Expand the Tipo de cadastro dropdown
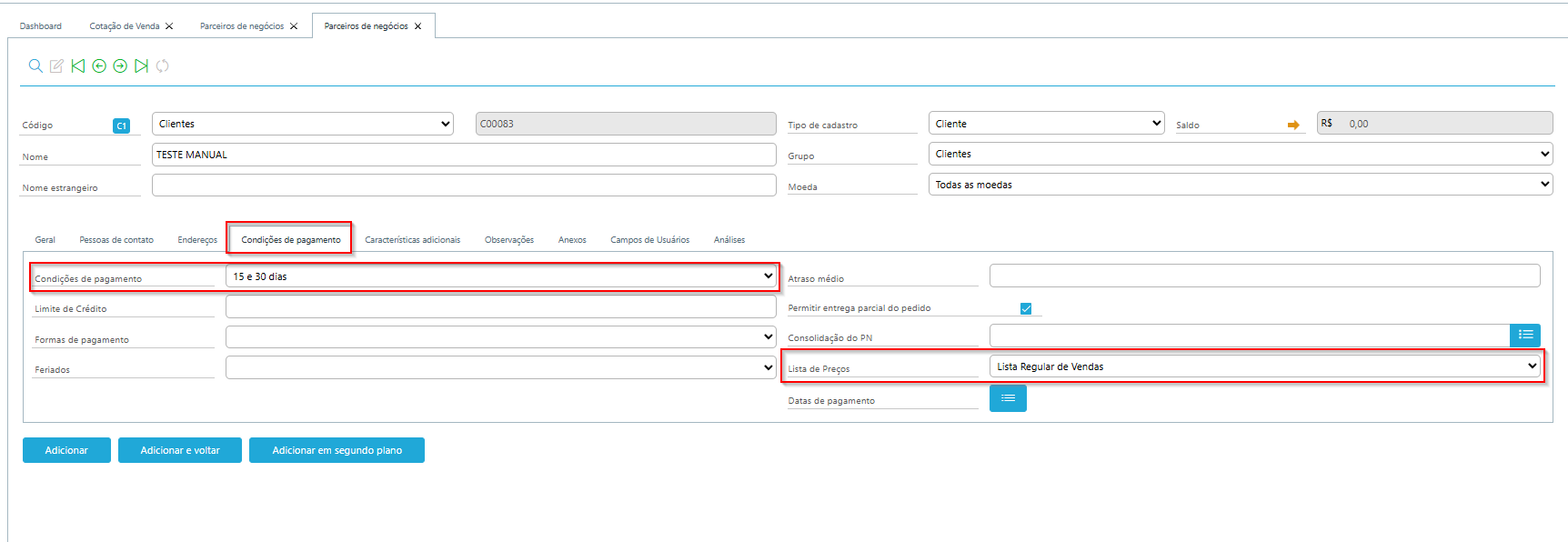1568x542 pixels. pyautogui.click(x=1046, y=124)
